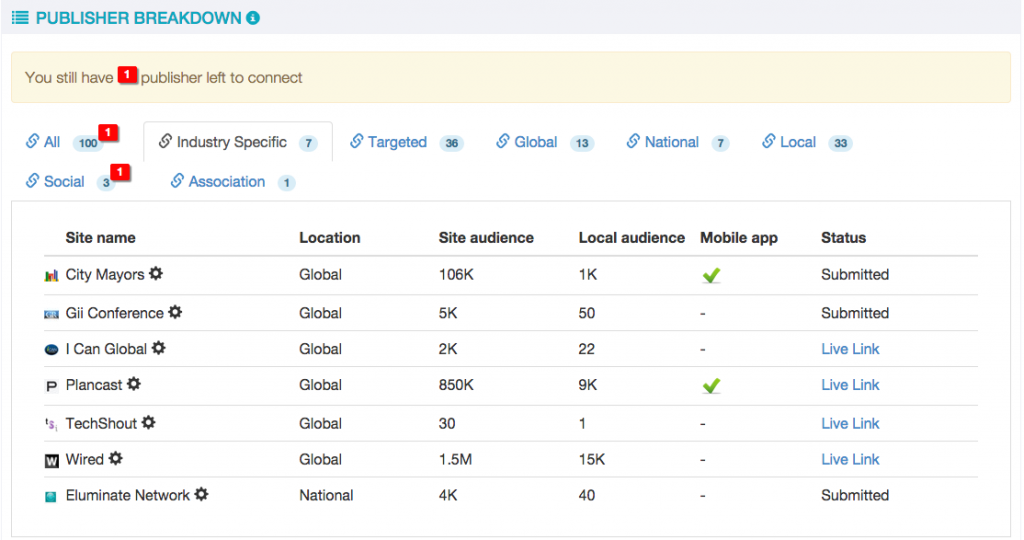1024x540 pixels.
Task: Click the Wired site name
Action: (x=84, y=459)
